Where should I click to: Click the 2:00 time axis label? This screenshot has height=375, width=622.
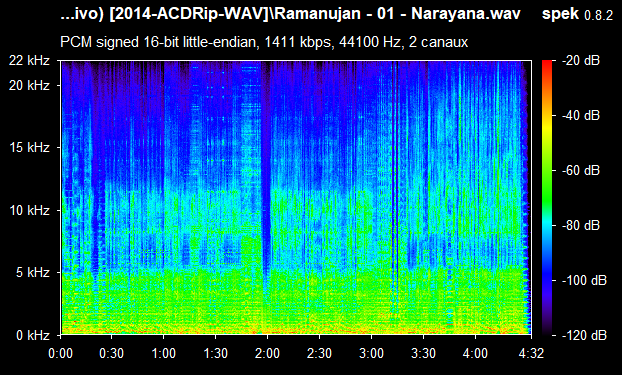click(267, 353)
